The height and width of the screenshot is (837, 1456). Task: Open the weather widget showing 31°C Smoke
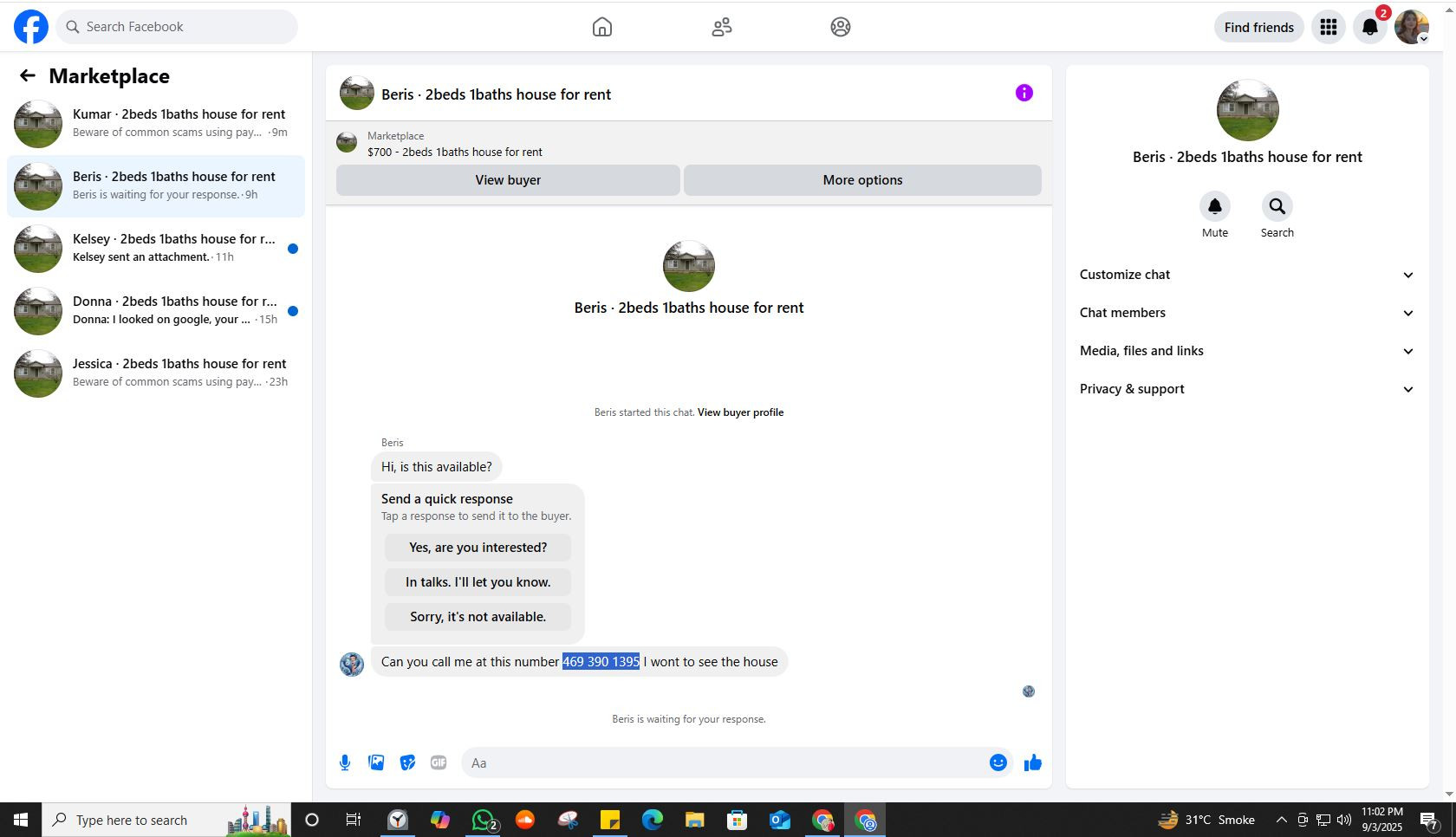(1206, 820)
